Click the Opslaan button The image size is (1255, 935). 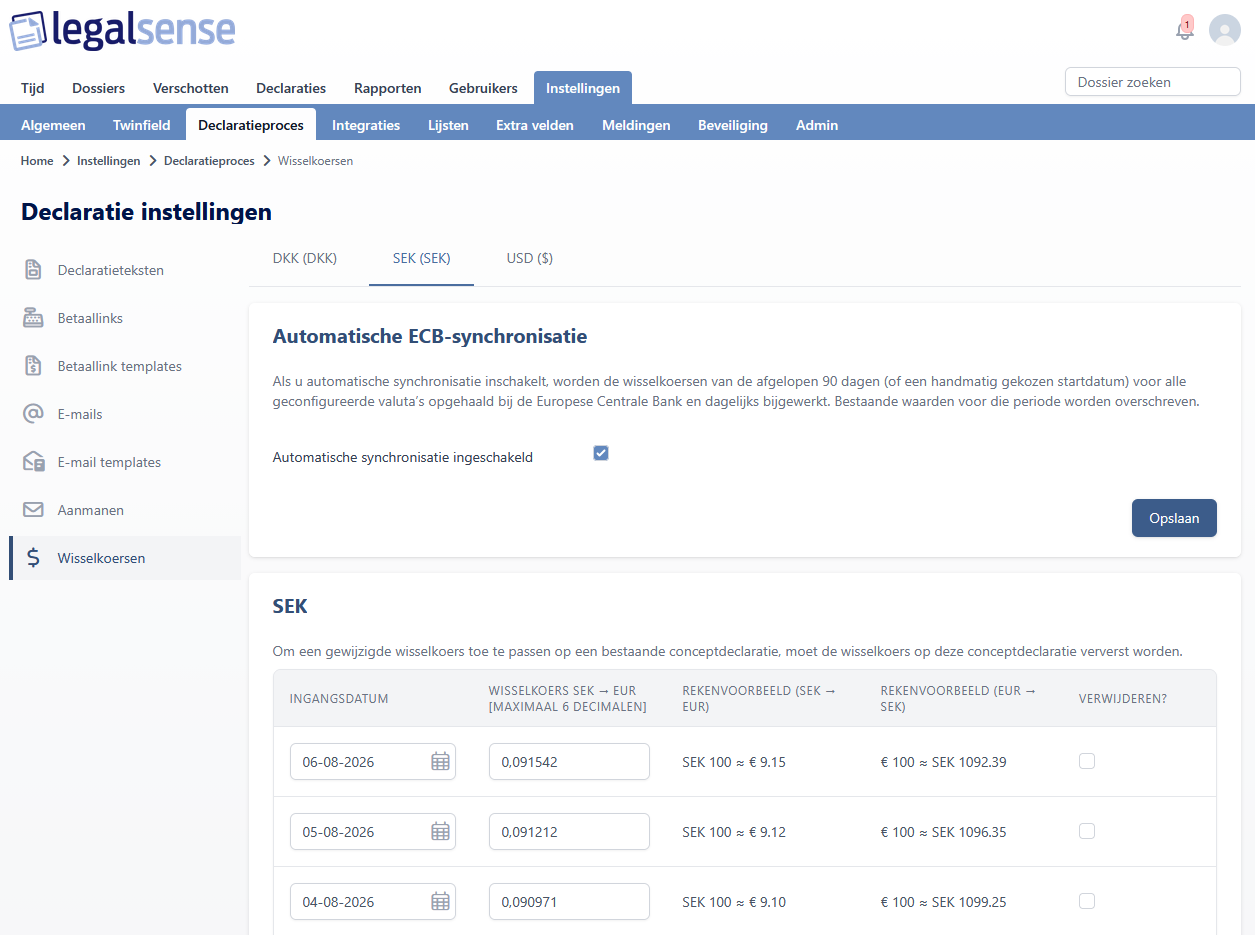pyautogui.click(x=1174, y=518)
